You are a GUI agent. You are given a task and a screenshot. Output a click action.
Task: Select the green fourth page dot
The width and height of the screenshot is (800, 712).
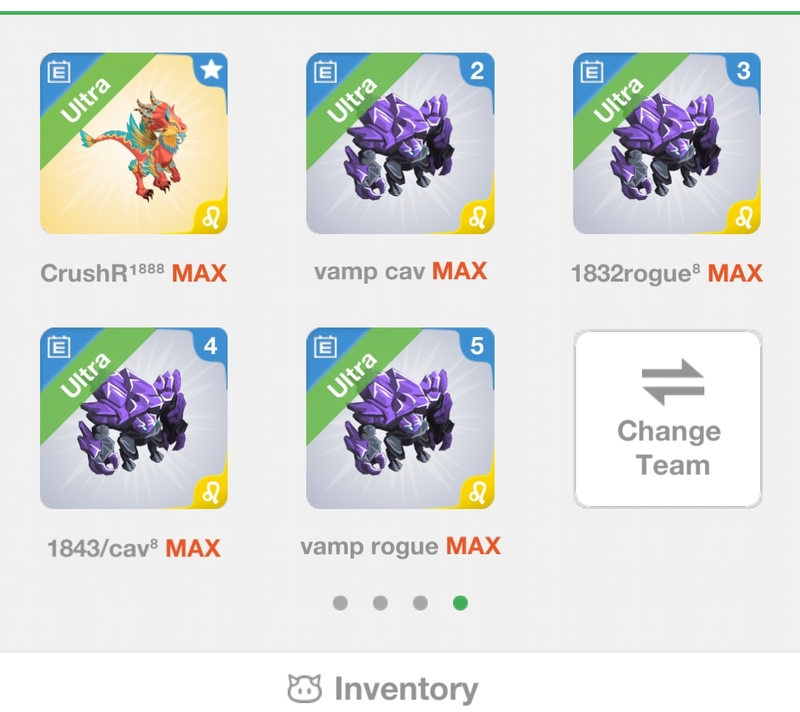[x=460, y=603]
